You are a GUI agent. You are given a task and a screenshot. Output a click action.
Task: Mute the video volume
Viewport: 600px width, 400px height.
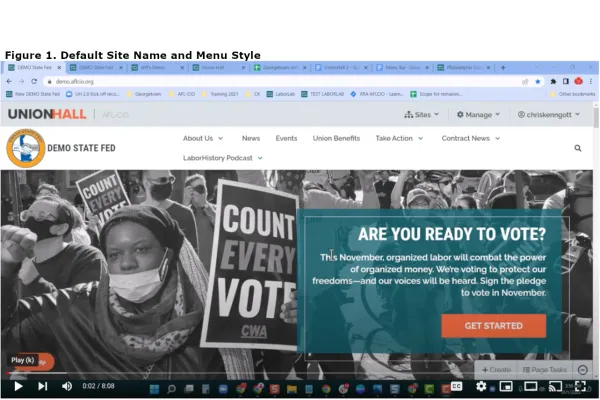click(67, 386)
